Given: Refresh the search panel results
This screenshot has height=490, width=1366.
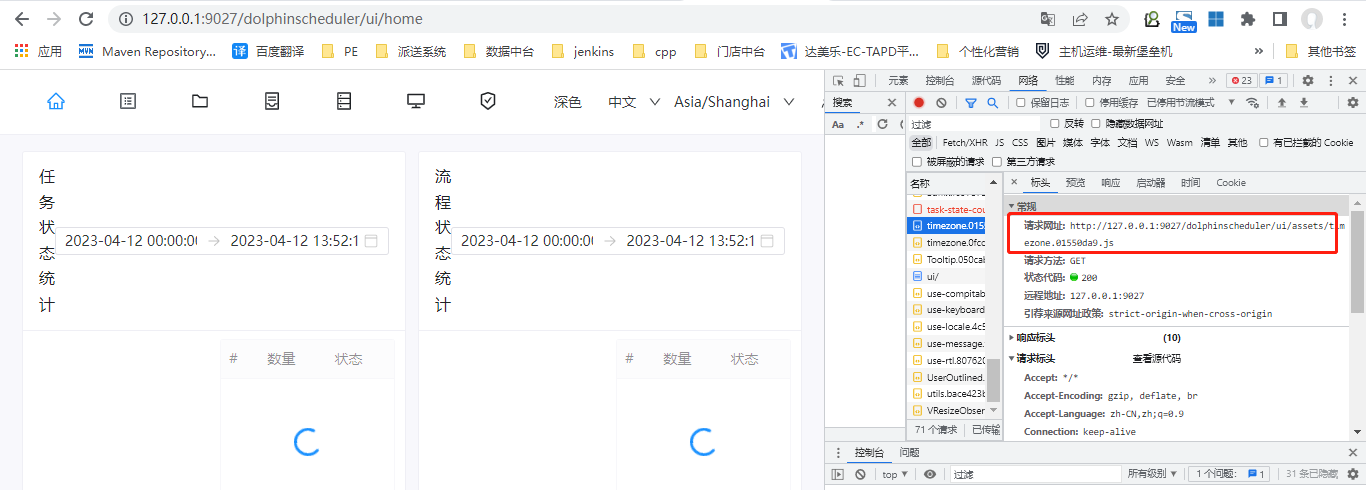Looking at the screenshot, I should coord(882,124).
